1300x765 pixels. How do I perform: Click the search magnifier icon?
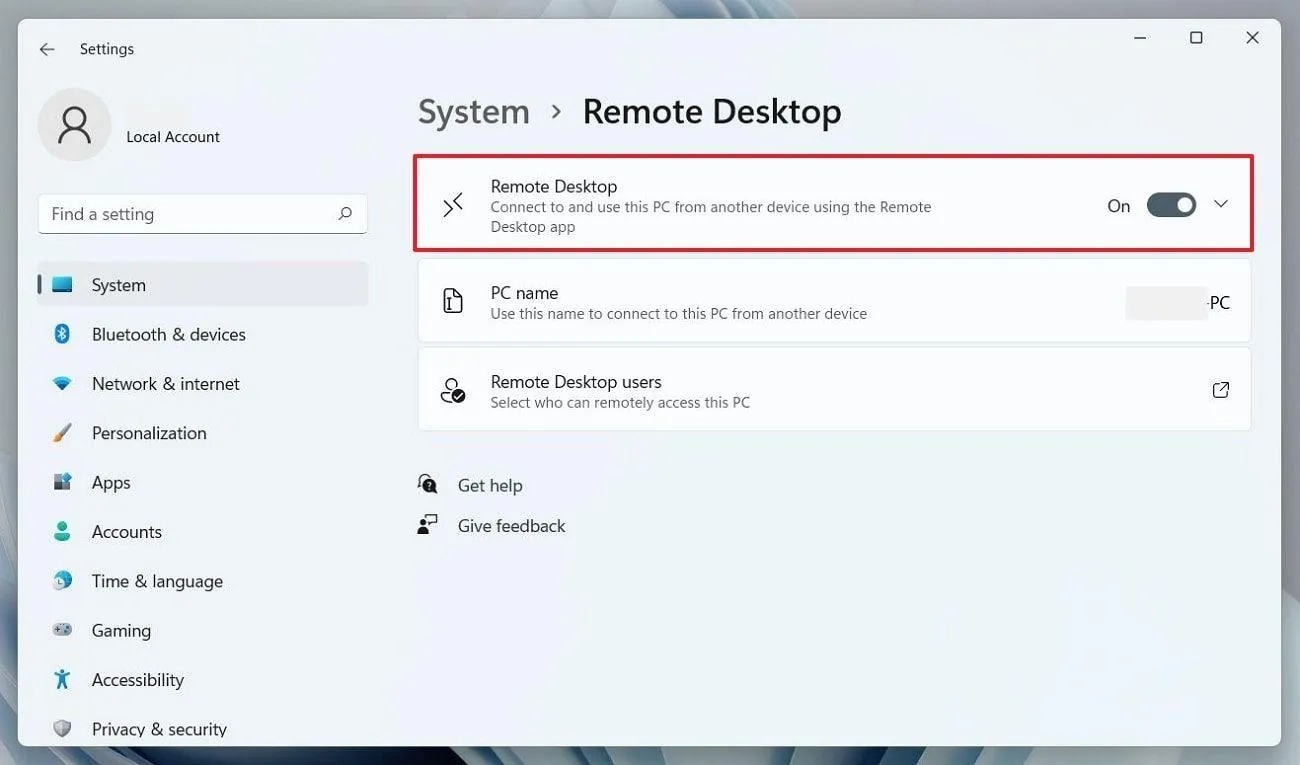tap(345, 213)
